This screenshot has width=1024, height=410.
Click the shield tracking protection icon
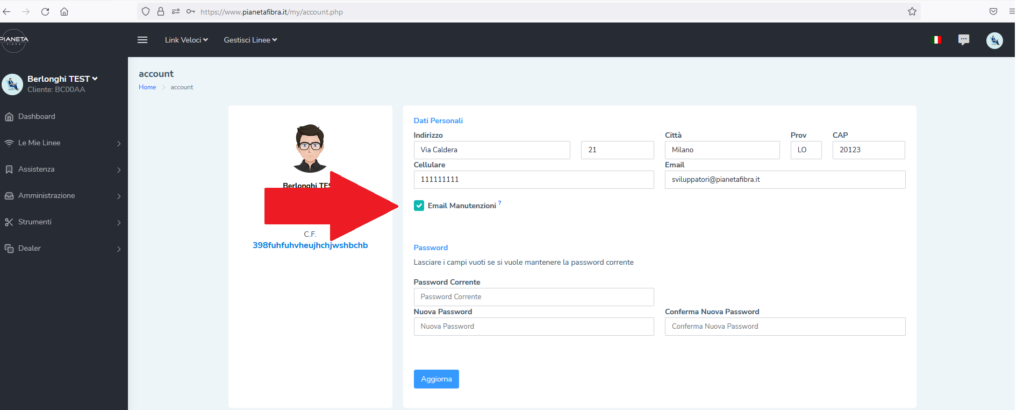click(x=146, y=12)
